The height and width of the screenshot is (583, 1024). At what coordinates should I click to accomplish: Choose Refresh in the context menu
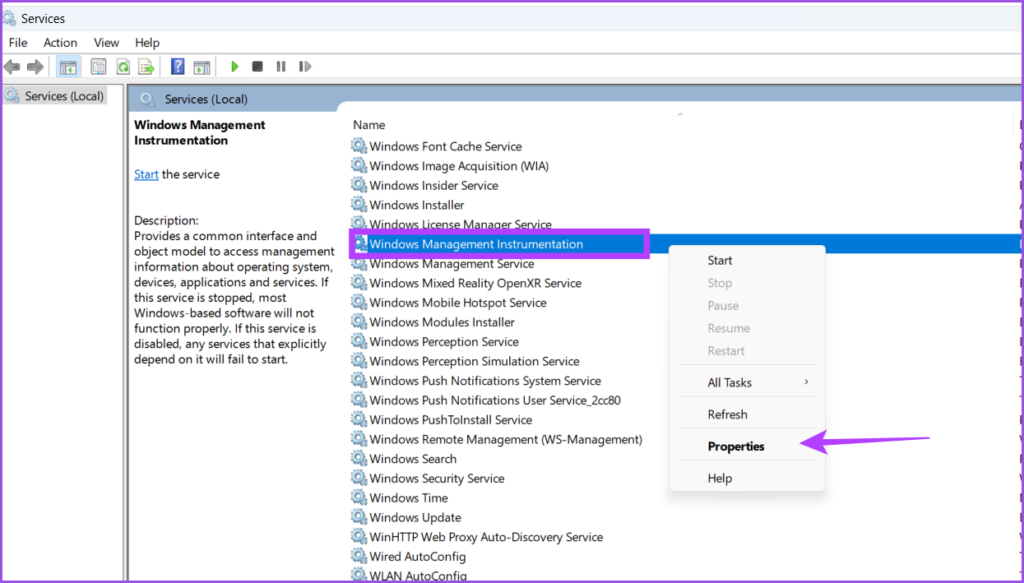coord(747,415)
